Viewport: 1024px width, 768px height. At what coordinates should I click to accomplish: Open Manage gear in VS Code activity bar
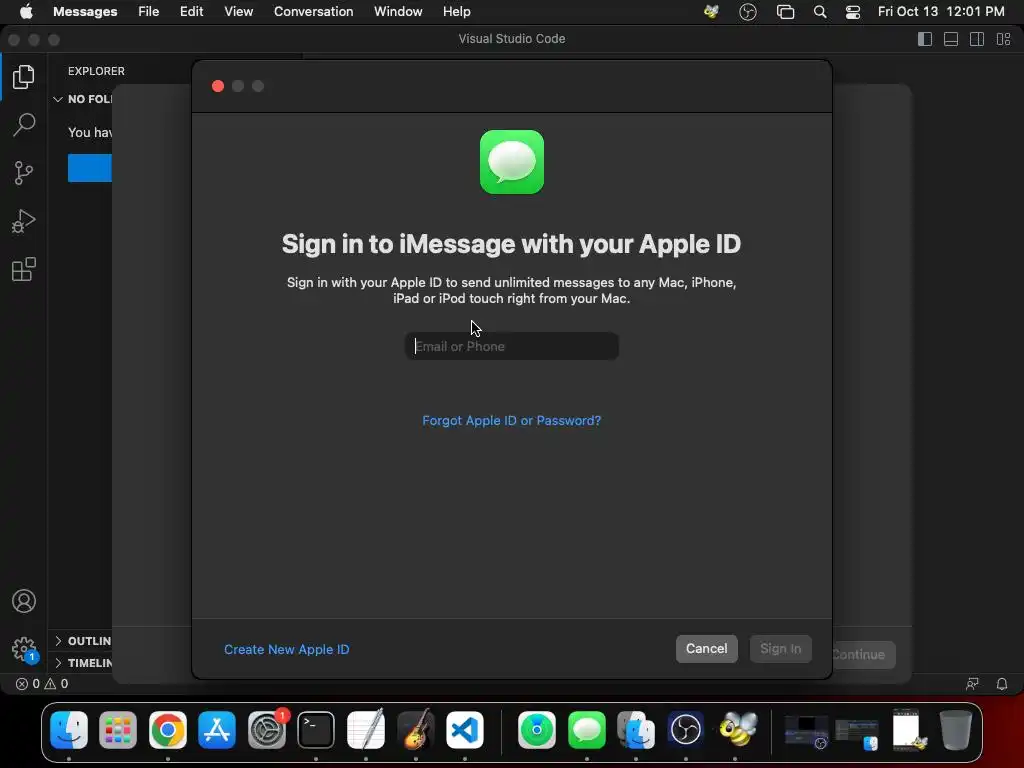[x=24, y=649]
